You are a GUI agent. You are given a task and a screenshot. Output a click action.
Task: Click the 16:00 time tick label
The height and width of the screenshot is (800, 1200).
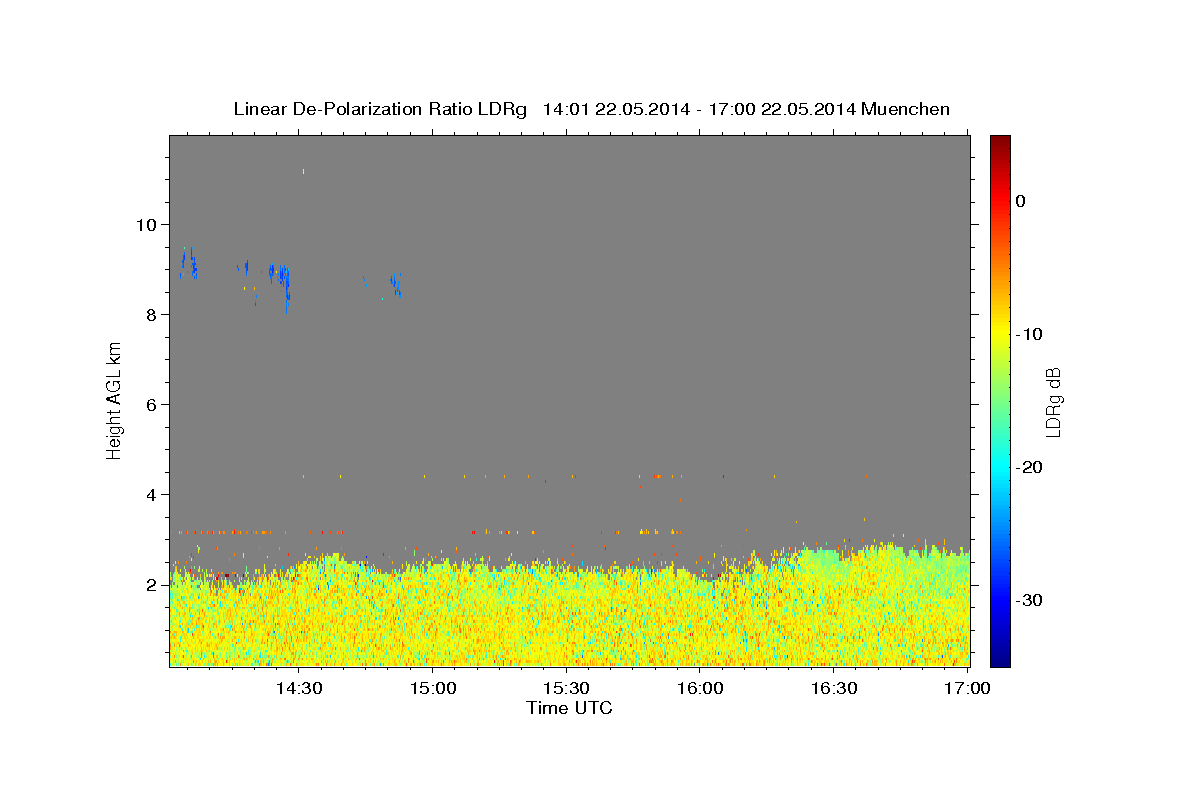tap(700, 688)
